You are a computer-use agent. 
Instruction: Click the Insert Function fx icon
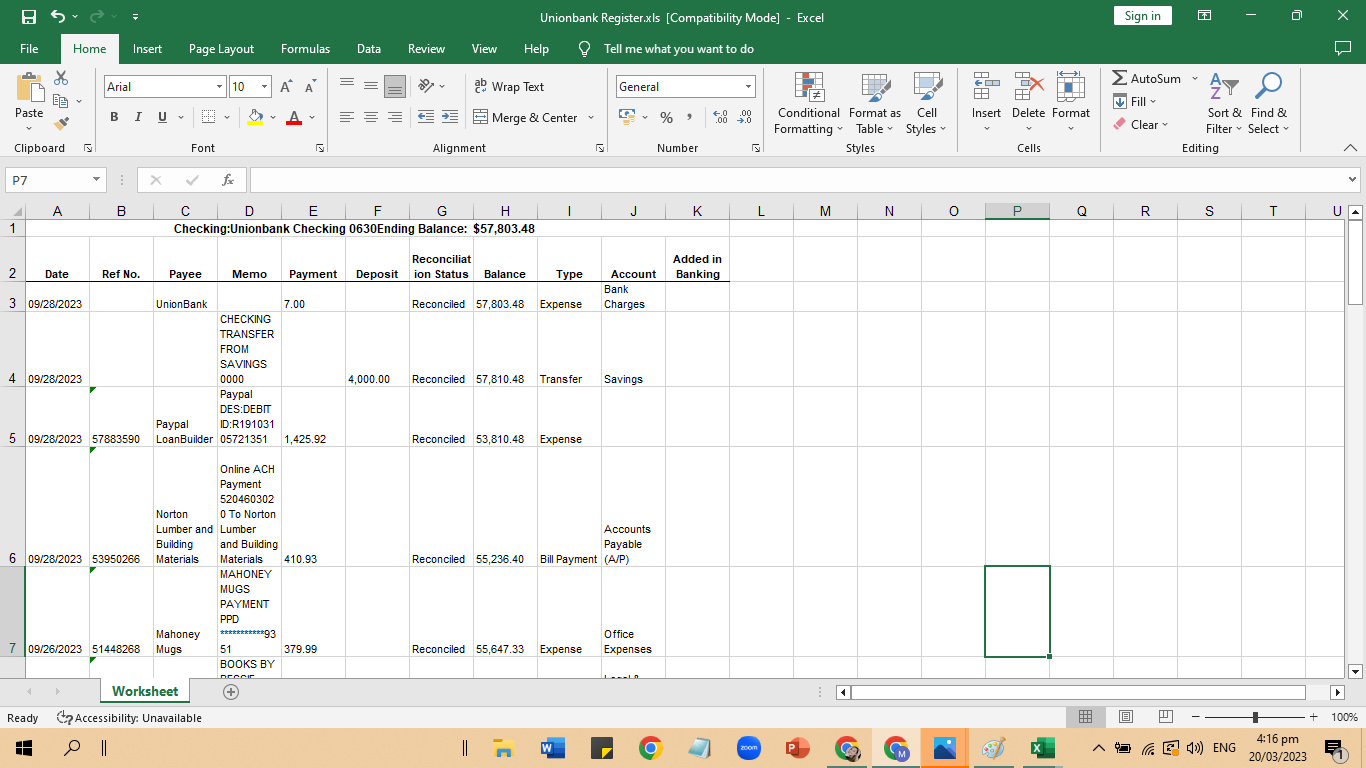[228, 180]
